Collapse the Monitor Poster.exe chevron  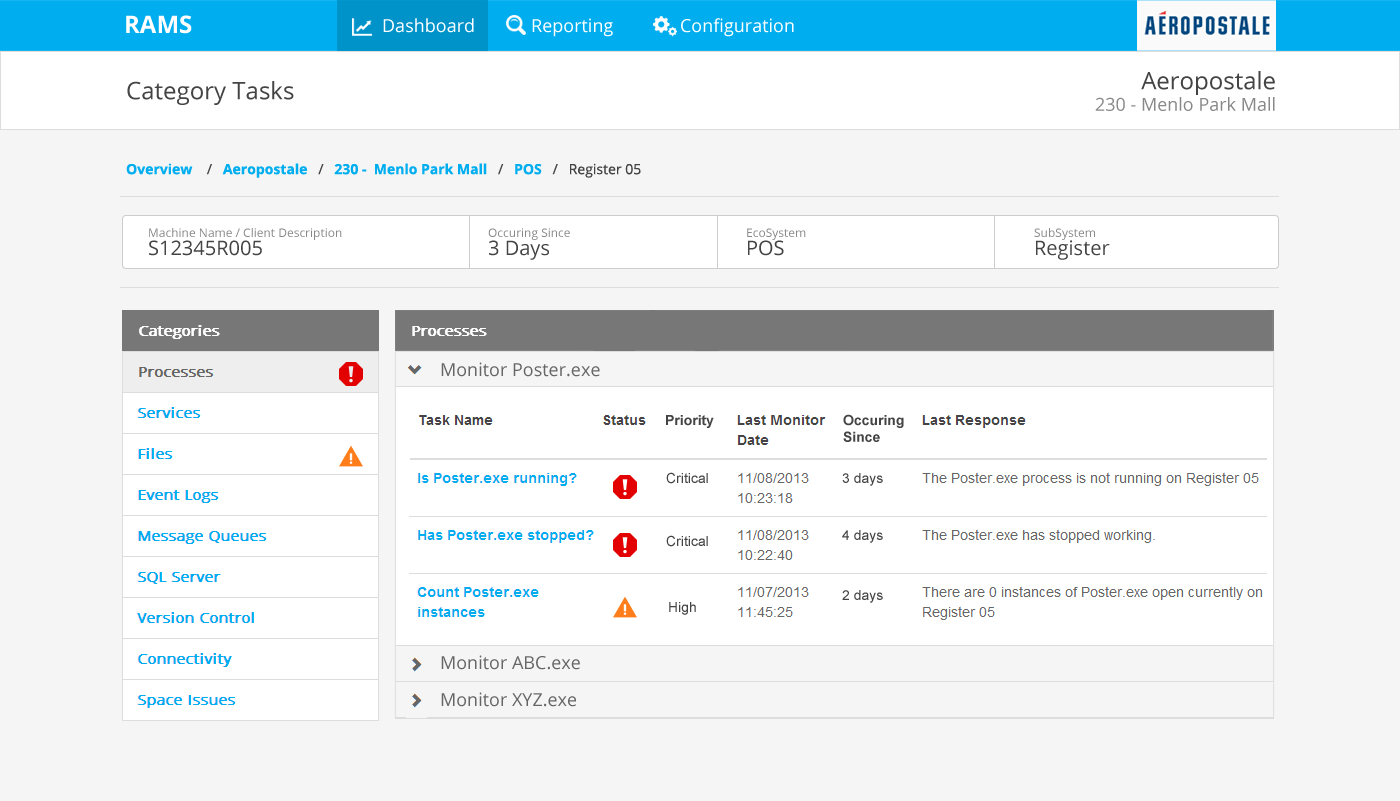[x=415, y=370]
